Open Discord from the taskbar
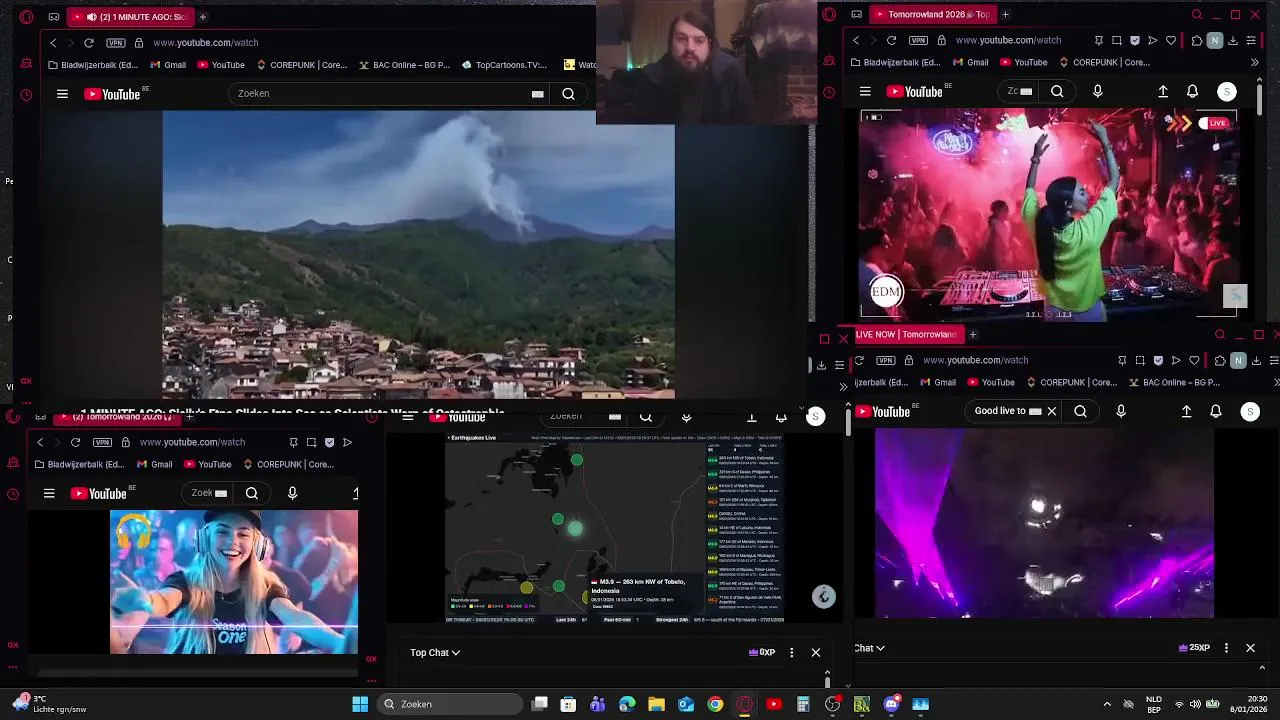This screenshot has width=1280, height=720. coord(891,704)
